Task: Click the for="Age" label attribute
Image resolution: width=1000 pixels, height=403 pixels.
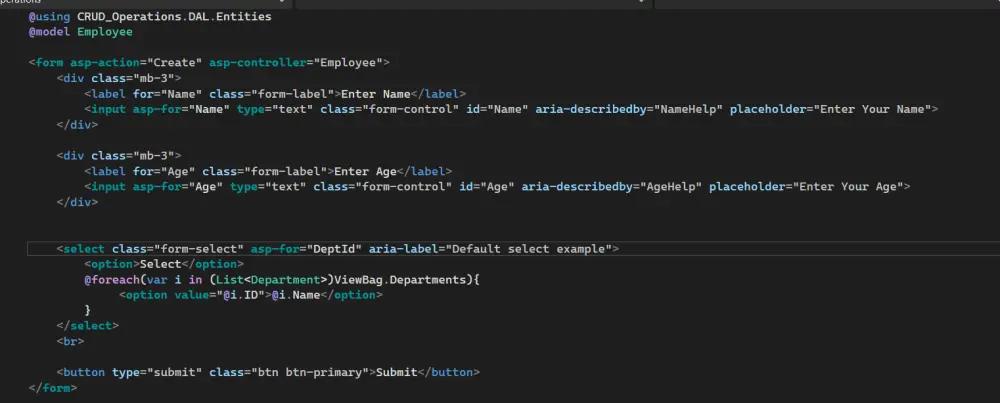Action: coord(164,171)
